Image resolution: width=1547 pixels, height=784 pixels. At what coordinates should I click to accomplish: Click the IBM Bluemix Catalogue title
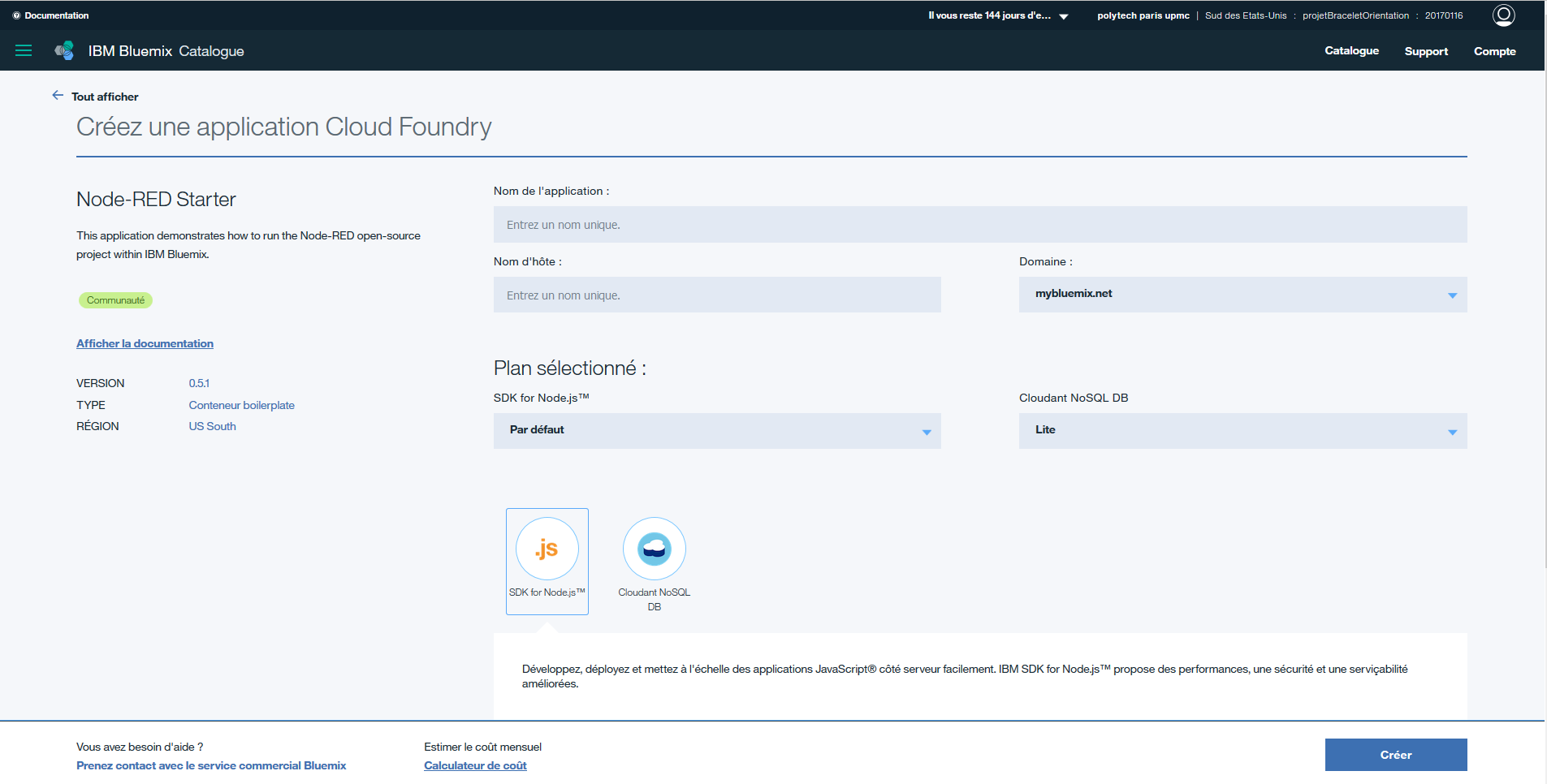166,51
